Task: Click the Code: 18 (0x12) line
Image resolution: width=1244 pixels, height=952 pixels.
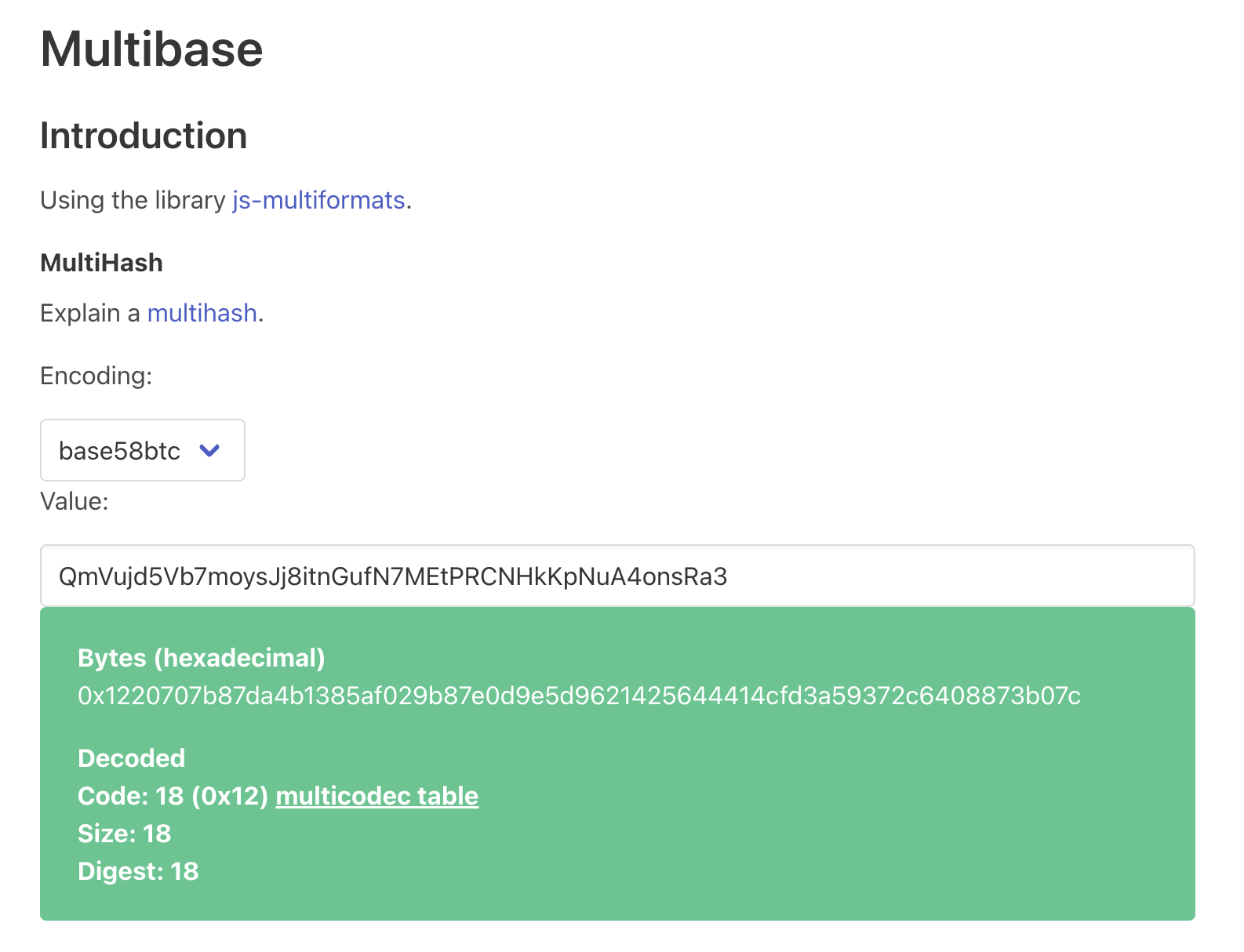Action: pos(173,795)
